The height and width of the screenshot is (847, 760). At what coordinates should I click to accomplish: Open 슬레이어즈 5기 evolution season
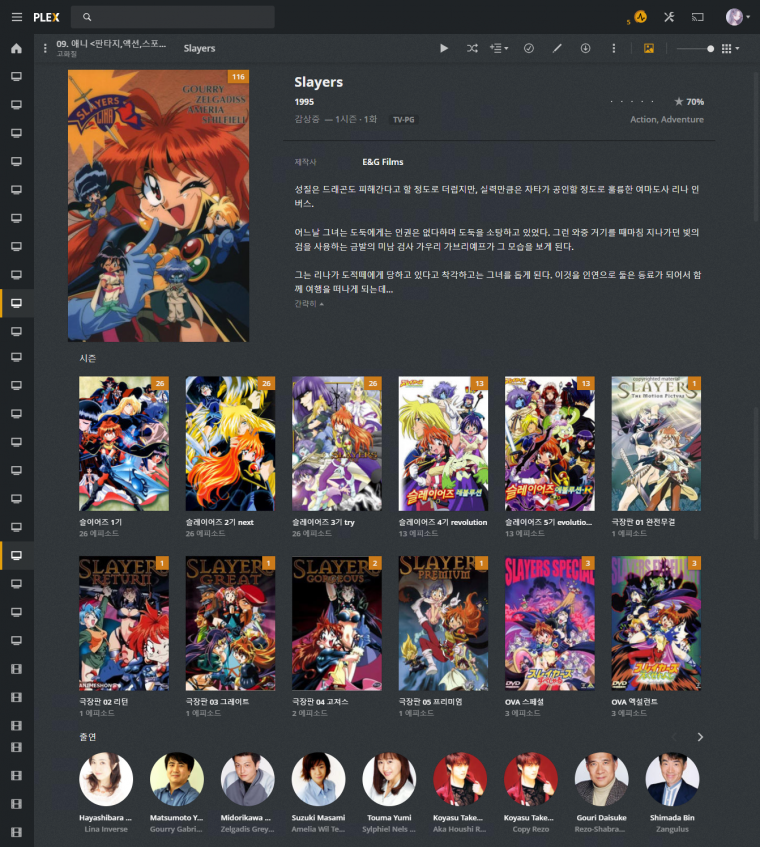549,443
